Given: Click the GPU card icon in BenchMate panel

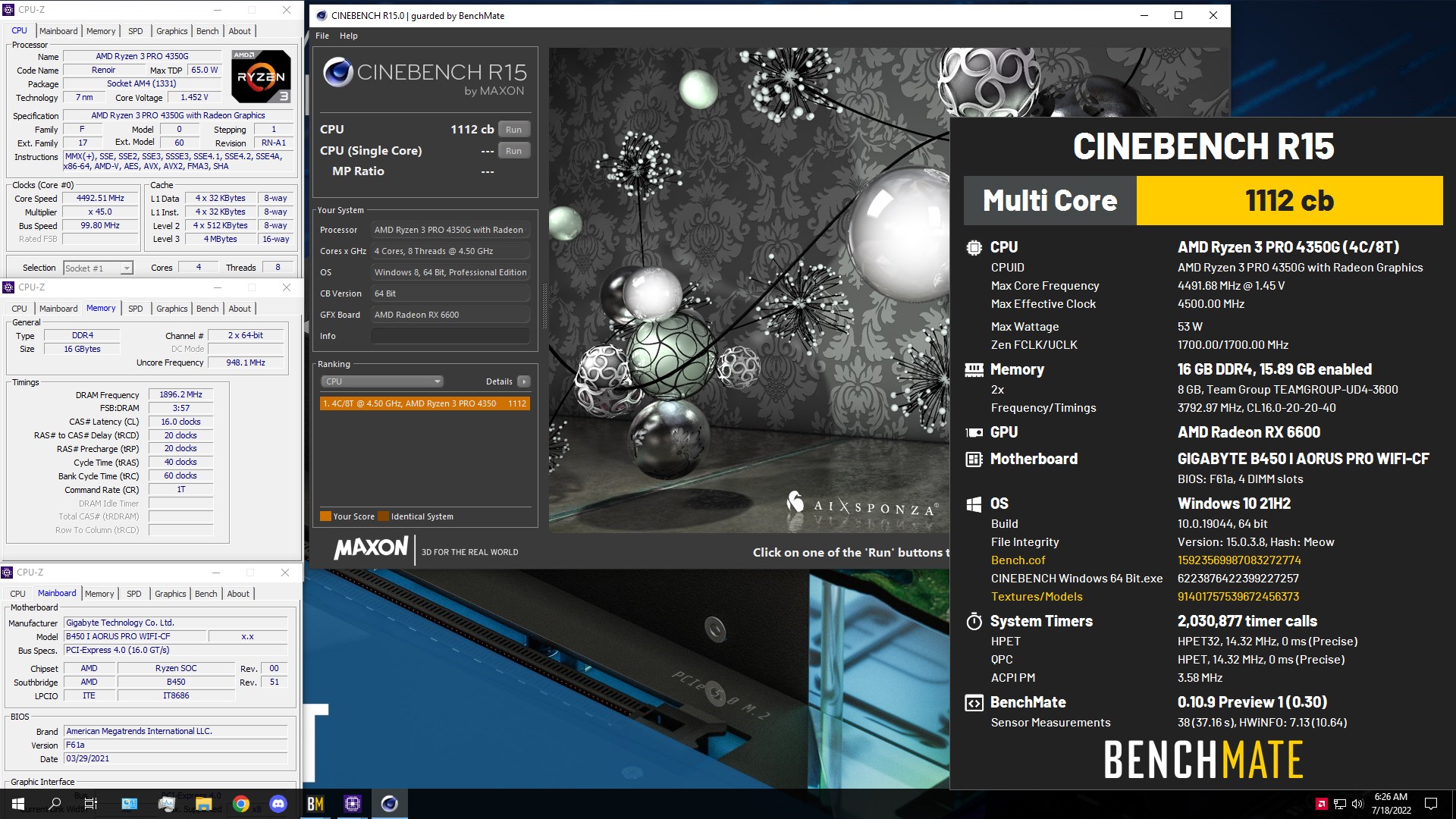Looking at the screenshot, I should coord(974,432).
